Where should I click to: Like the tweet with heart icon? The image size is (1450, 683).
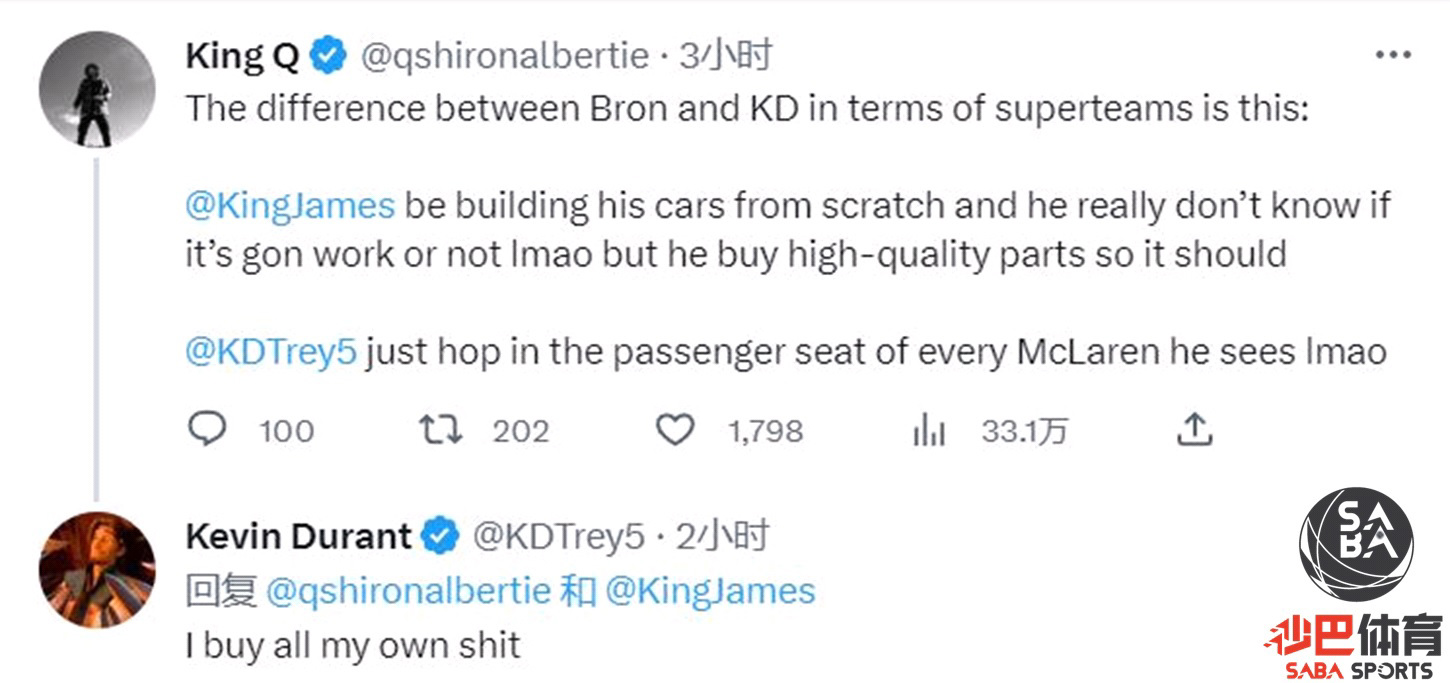point(675,430)
